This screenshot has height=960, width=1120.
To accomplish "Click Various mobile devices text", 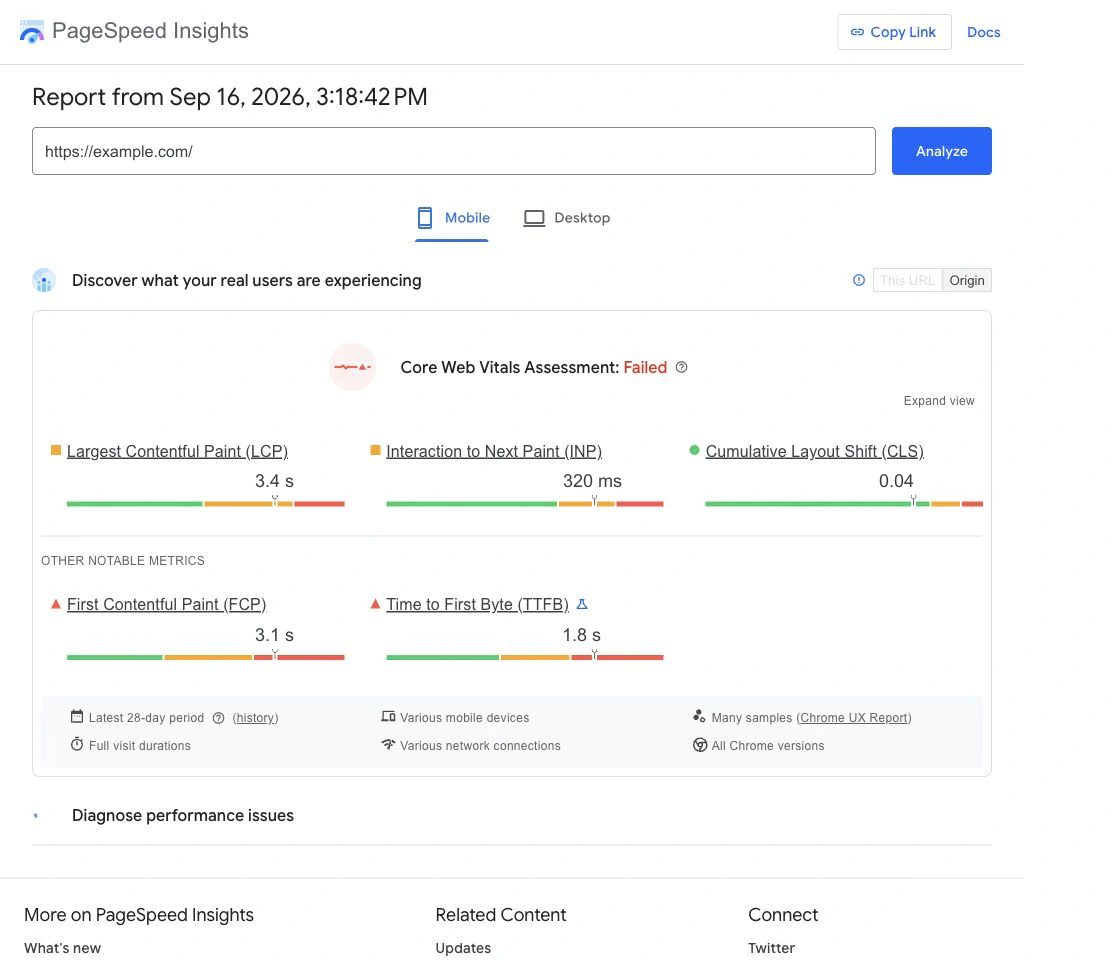I will point(464,718).
